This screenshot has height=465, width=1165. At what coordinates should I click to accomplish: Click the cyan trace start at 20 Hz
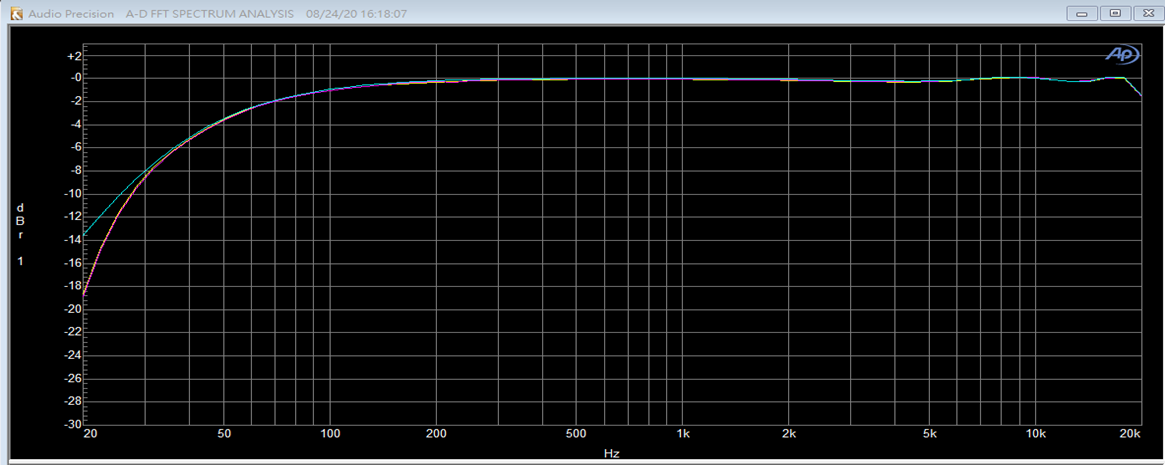click(86, 234)
